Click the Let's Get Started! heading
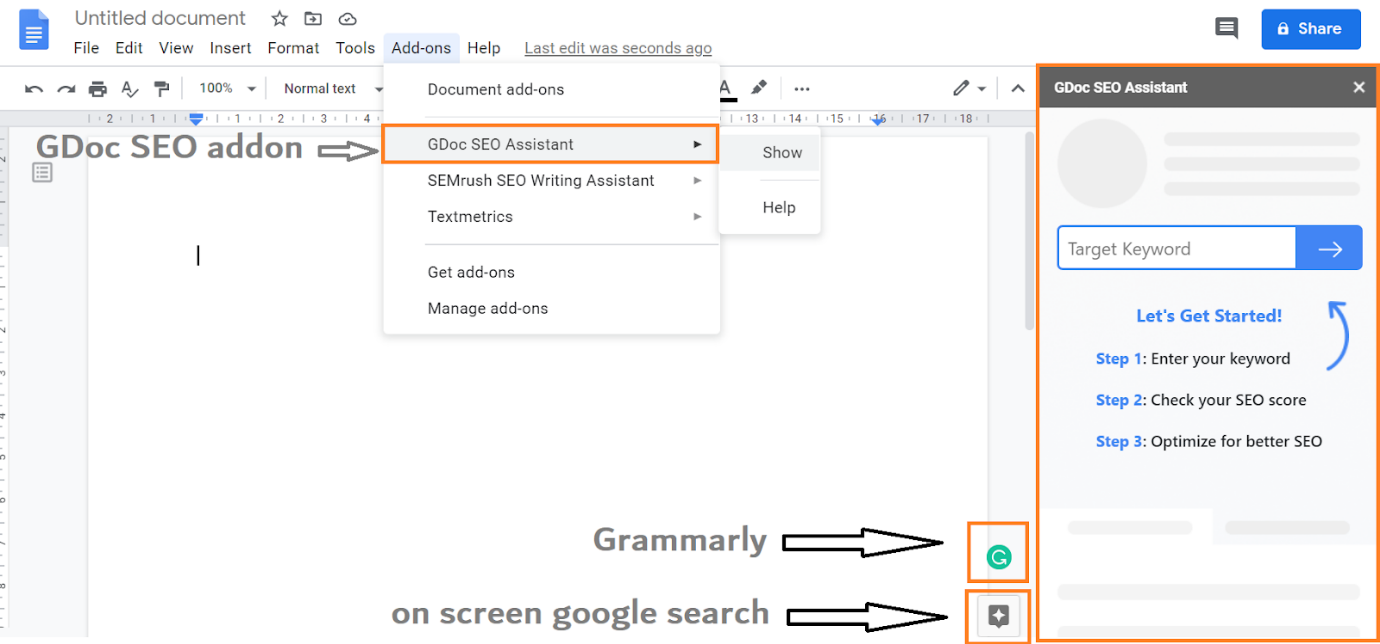1380x644 pixels. point(1209,316)
